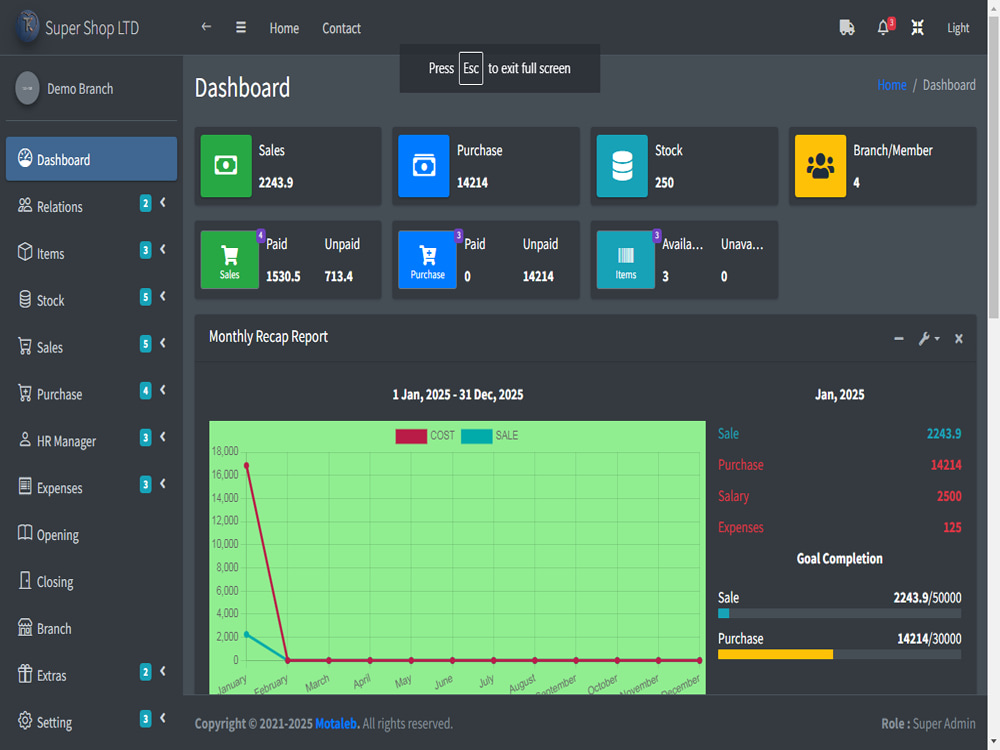Viewport: 1000px width, 750px height.
Task: Click the Setting sidebar gear icon
Action: tap(25, 721)
